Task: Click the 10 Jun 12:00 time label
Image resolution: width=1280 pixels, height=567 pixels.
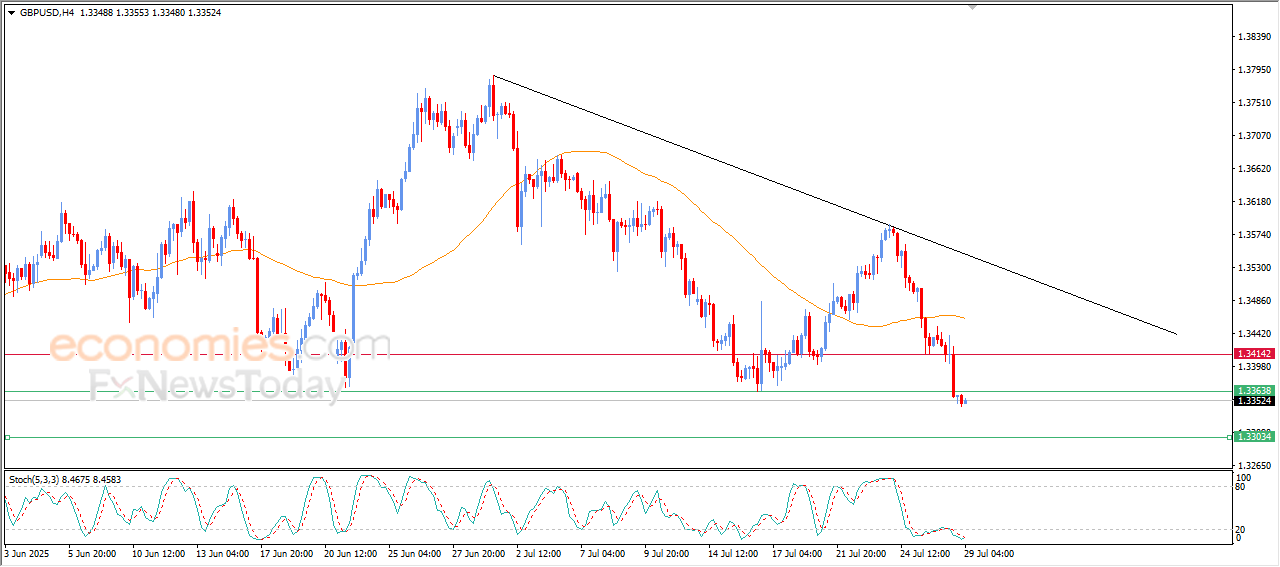Action: (157, 553)
